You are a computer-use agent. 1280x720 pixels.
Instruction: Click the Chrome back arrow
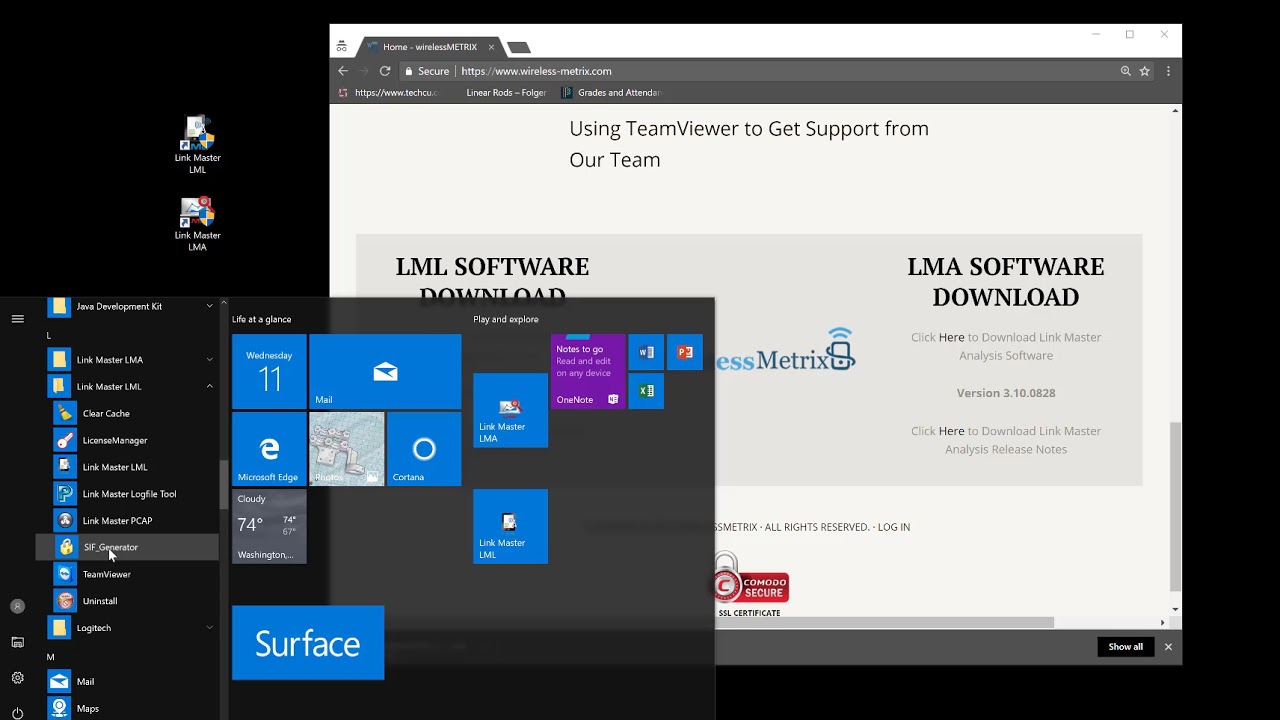click(343, 71)
